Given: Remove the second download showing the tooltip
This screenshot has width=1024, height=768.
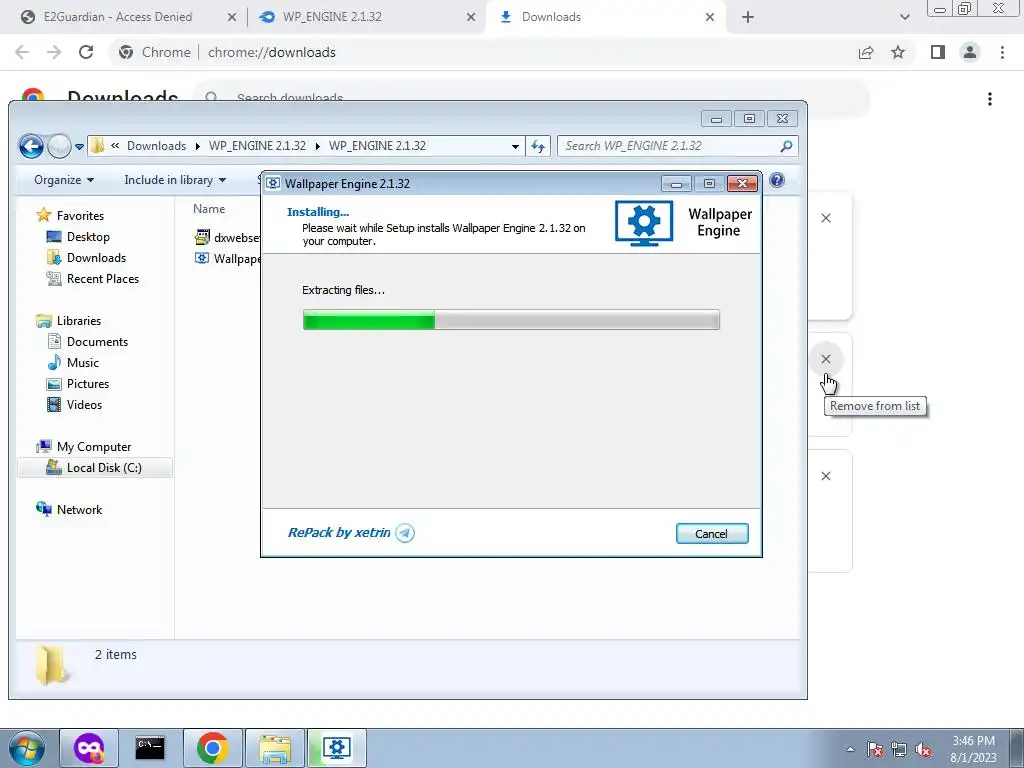Looking at the screenshot, I should pyautogui.click(x=825, y=359).
